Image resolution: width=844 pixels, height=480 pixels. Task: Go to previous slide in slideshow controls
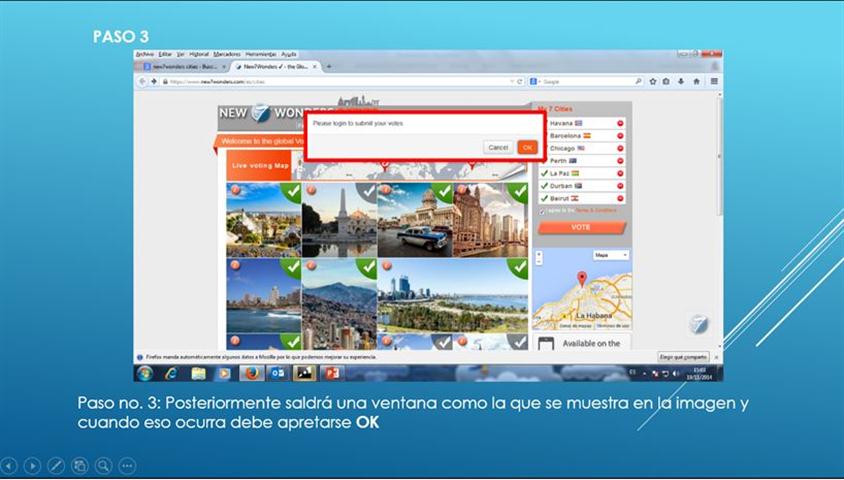tap(9, 465)
